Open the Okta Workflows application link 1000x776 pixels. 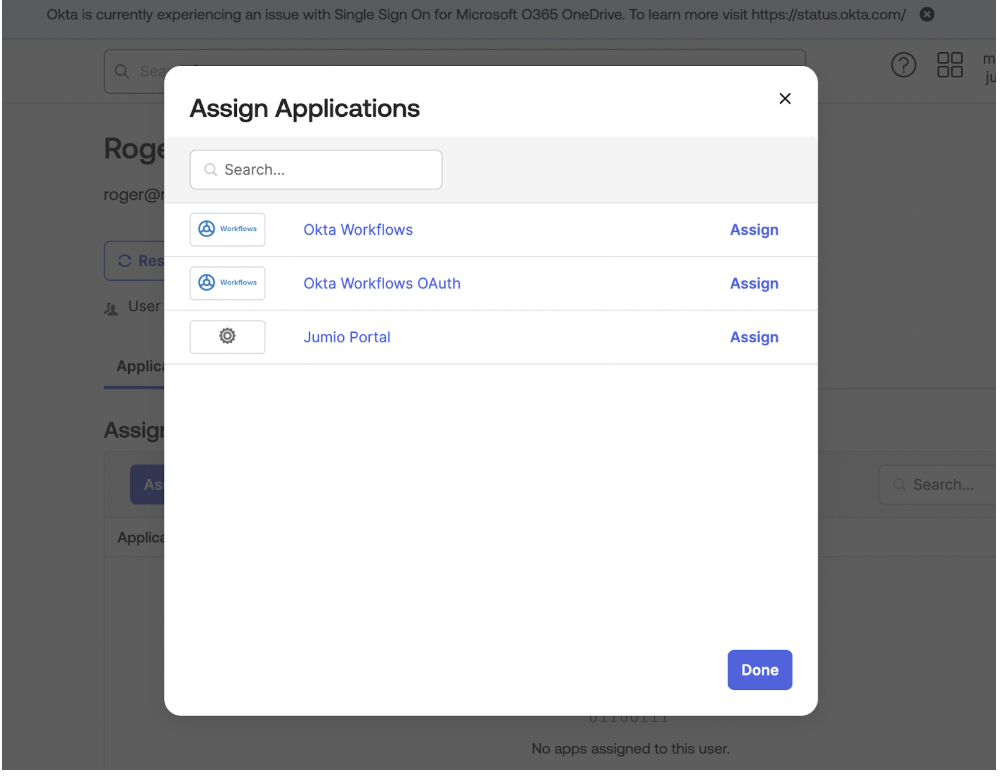point(358,230)
